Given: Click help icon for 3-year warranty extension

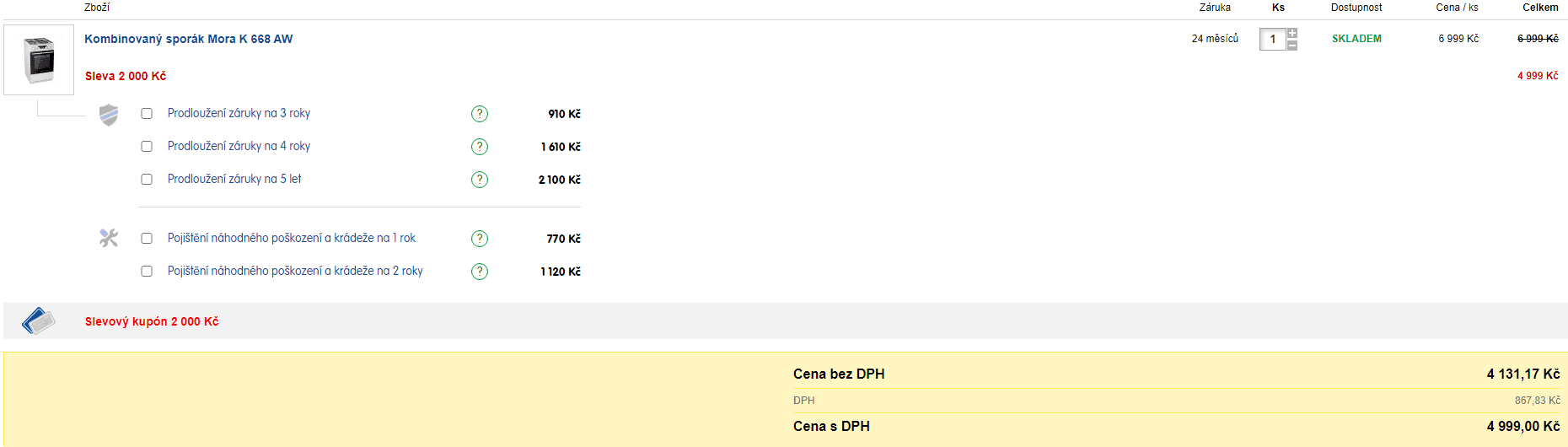Looking at the screenshot, I should pyautogui.click(x=480, y=114).
